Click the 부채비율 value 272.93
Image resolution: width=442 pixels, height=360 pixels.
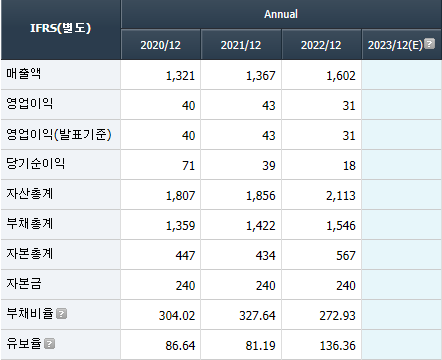(337, 316)
